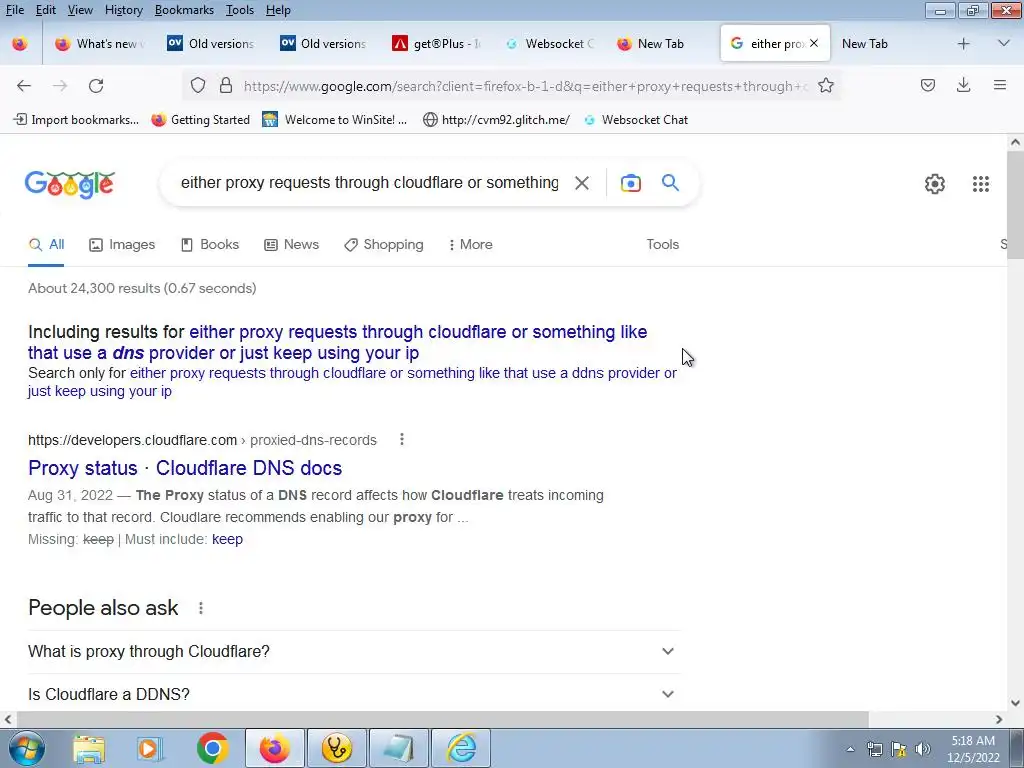Click the Import bookmarks toolbar item

point(76,120)
